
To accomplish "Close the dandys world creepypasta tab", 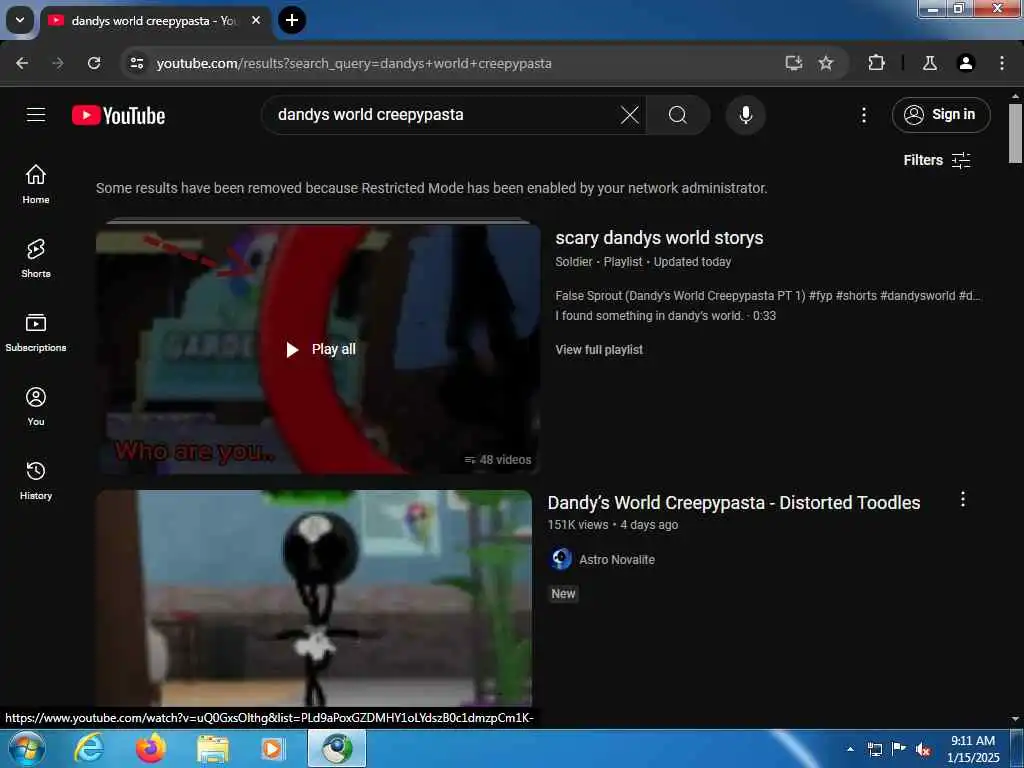I will (256, 20).
